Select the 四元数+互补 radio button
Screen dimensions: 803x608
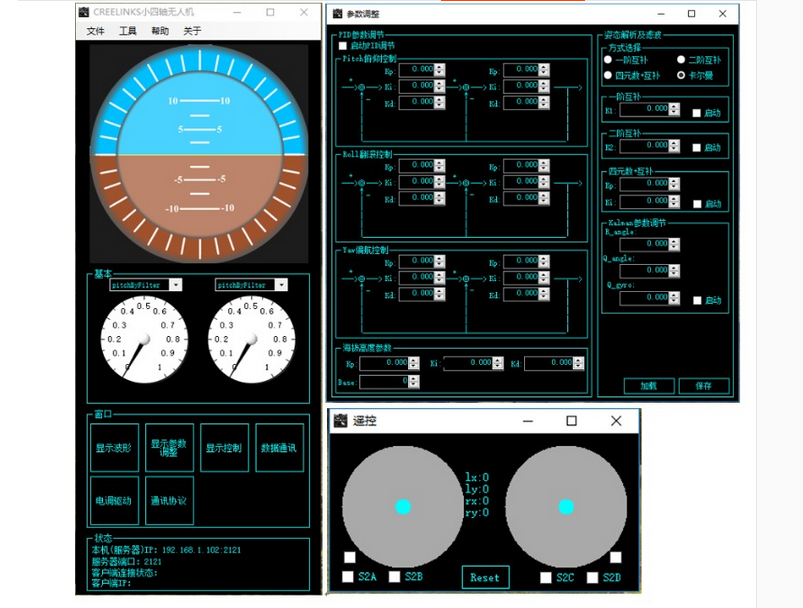(608, 75)
